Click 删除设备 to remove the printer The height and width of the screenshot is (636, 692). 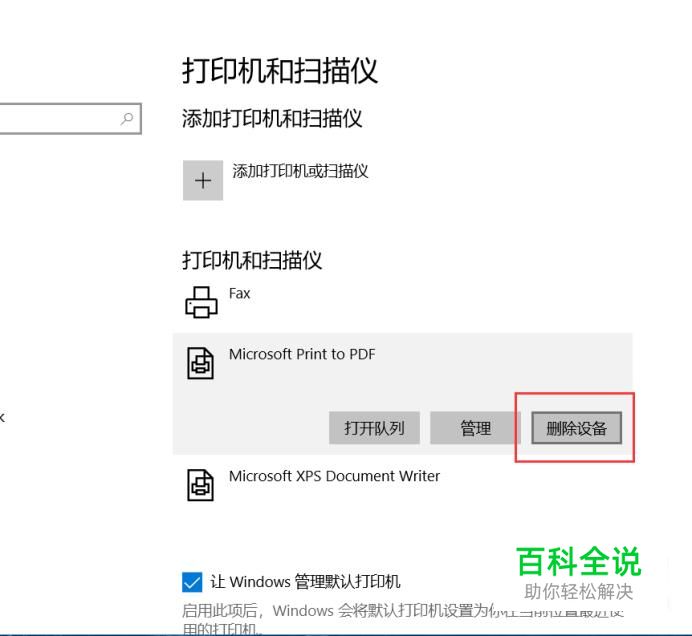(576, 428)
